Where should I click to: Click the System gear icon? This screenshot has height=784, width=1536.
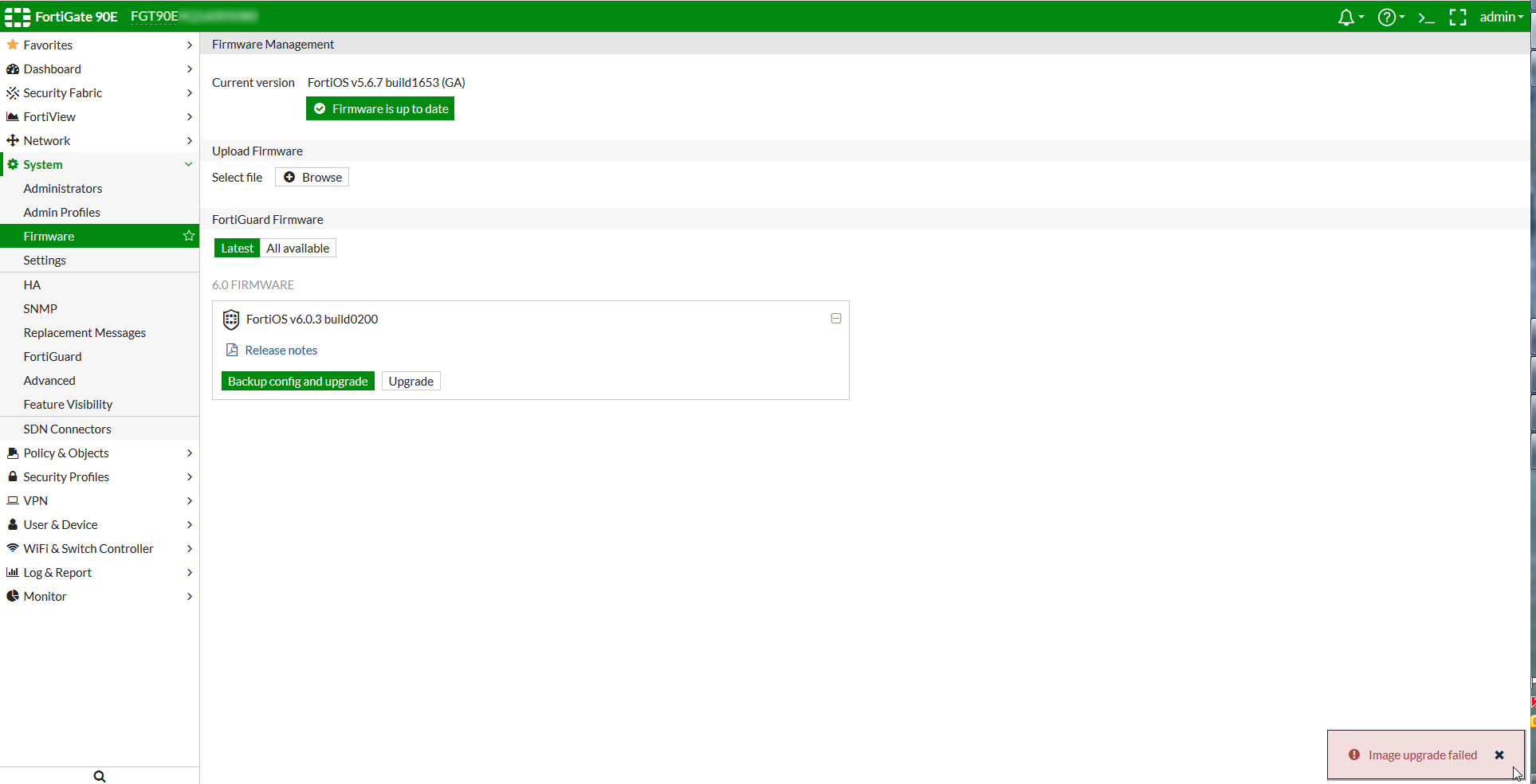point(13,164)
